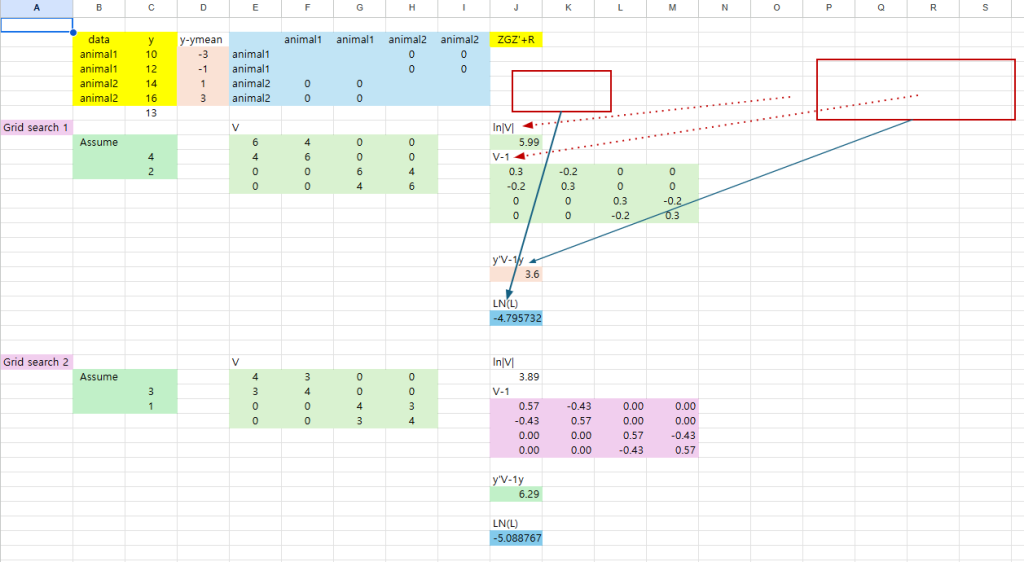
Task: Select the ln|V| value 5.99
Action: point(516,143)
